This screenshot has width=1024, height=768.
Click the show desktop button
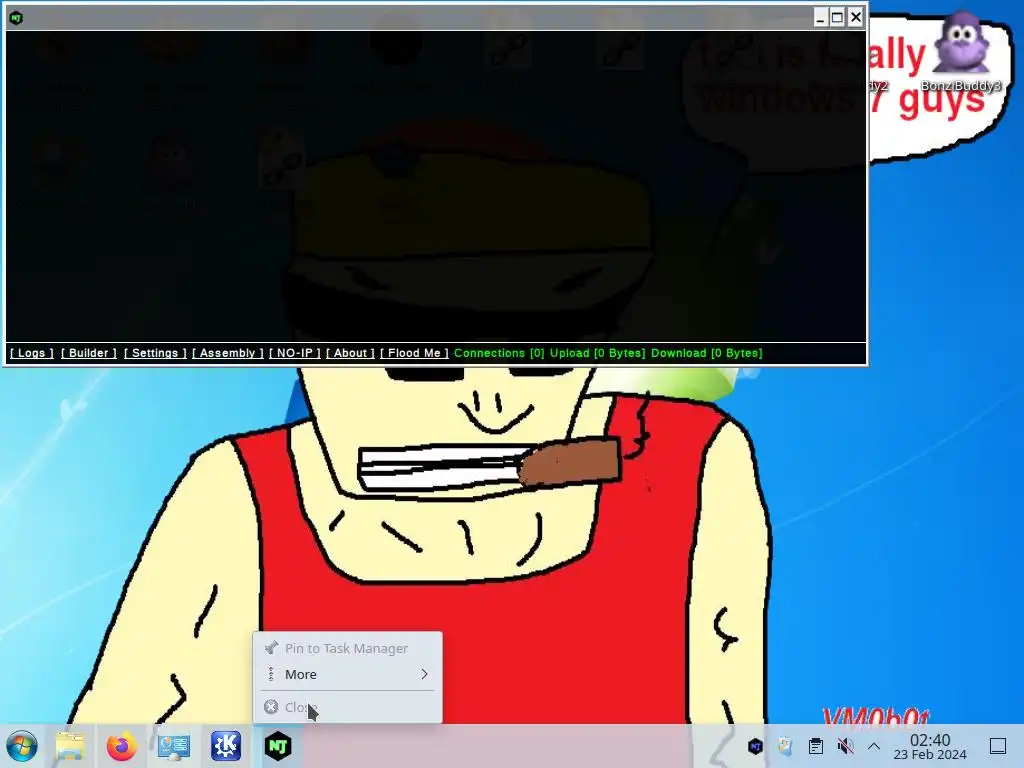(998, 746)
